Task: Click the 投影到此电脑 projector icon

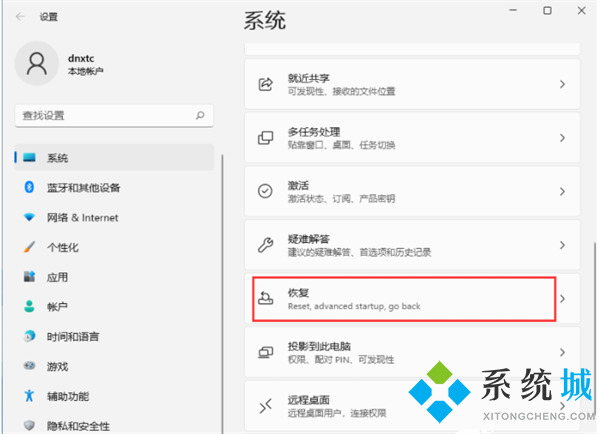Action: pyautogui.click(x=266, y=352)
